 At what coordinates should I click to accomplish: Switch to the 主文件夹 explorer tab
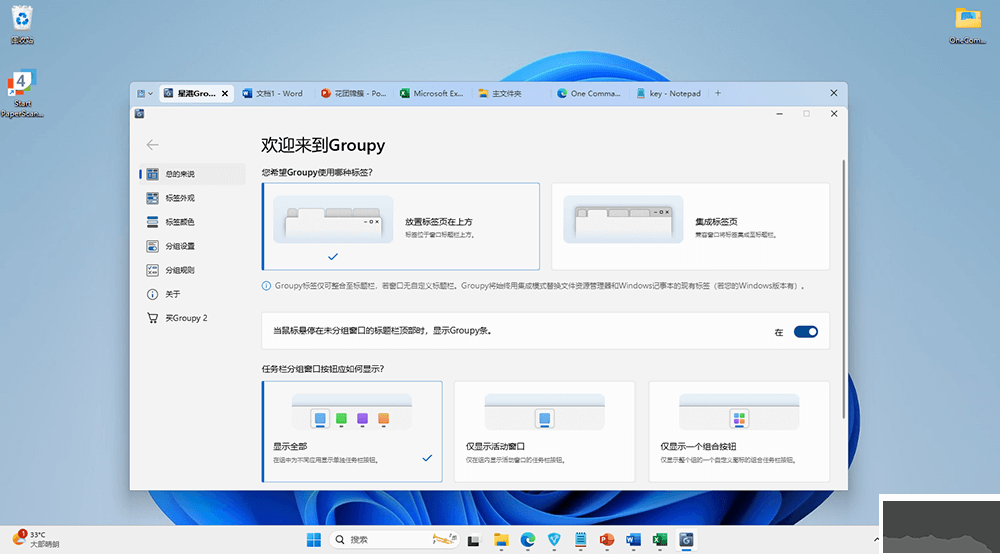pos(510,94)
